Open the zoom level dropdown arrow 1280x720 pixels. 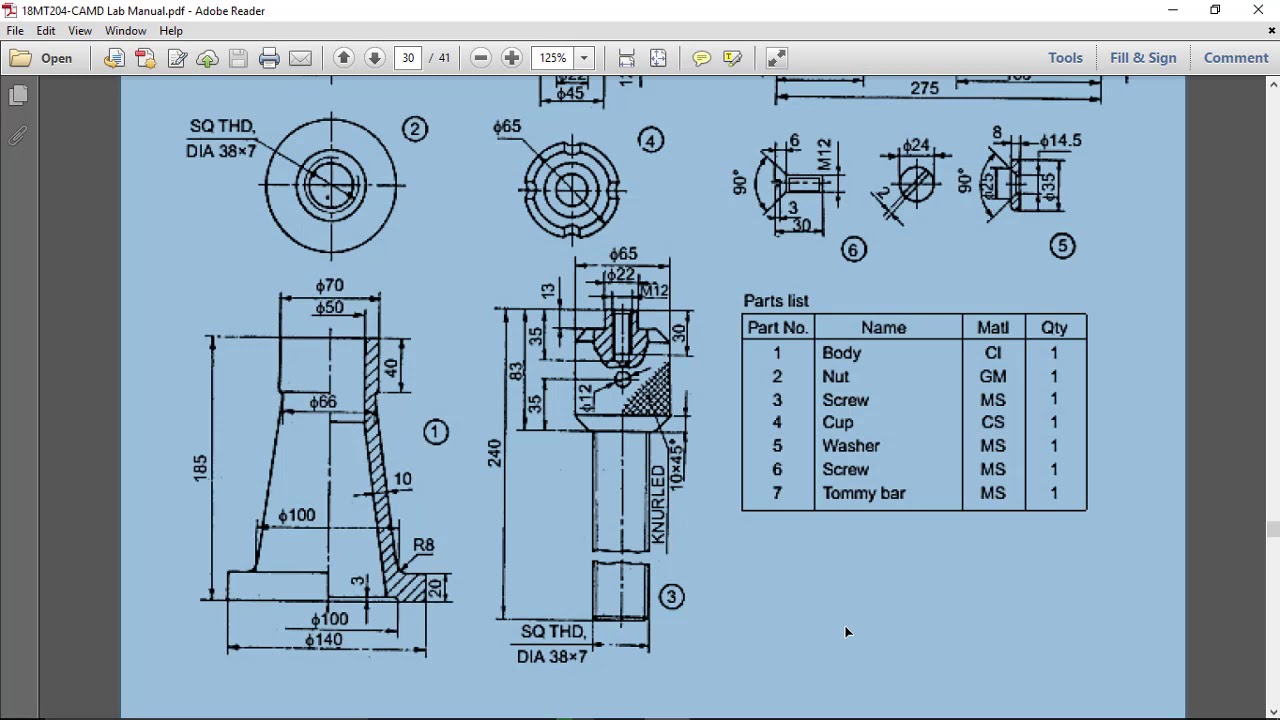click(585, 58)
